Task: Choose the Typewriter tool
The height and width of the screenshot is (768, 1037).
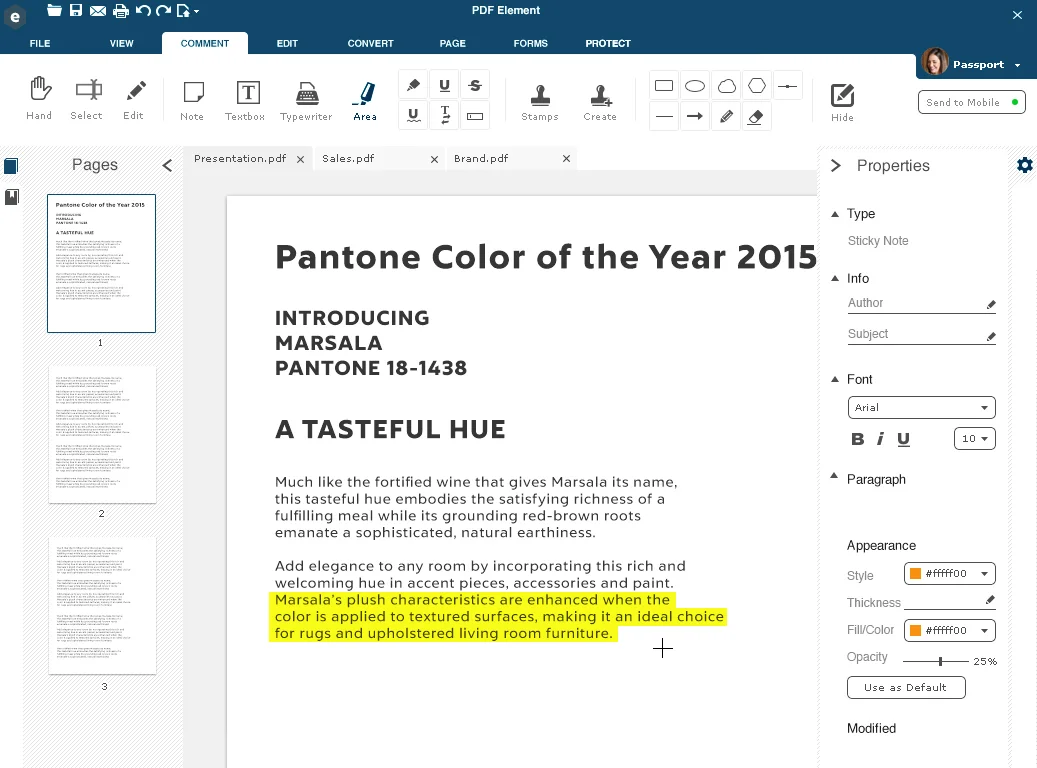Action: click(x=306, y=99)
